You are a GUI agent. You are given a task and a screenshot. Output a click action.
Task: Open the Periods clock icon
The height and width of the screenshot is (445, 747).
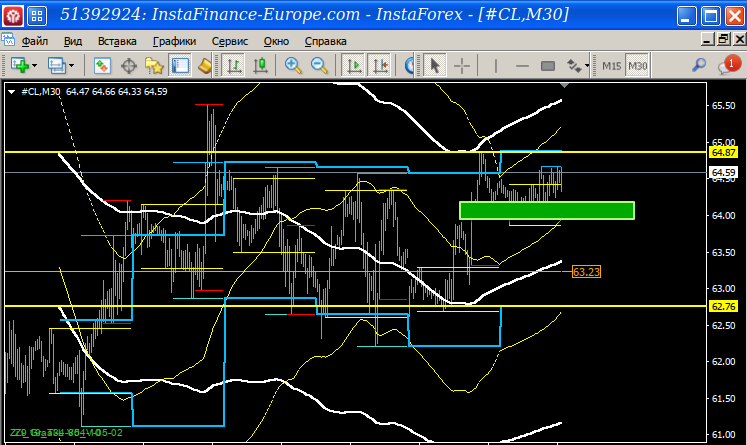tap(409, 65)
